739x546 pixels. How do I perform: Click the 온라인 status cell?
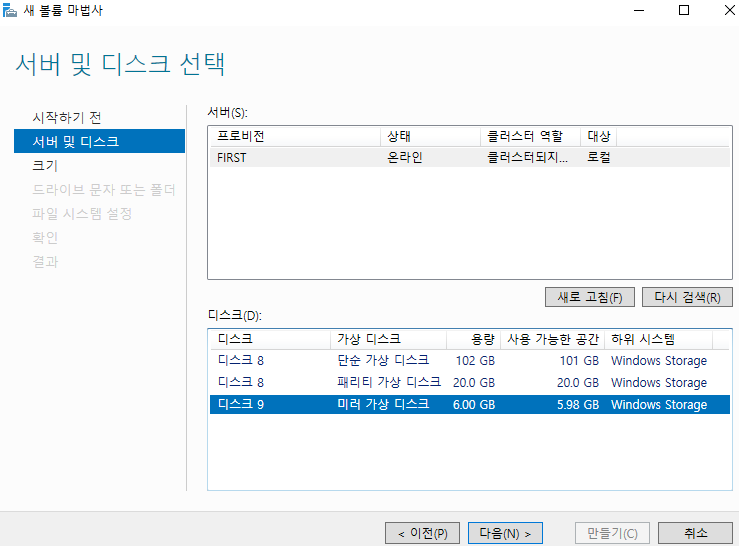coord(404,157)
